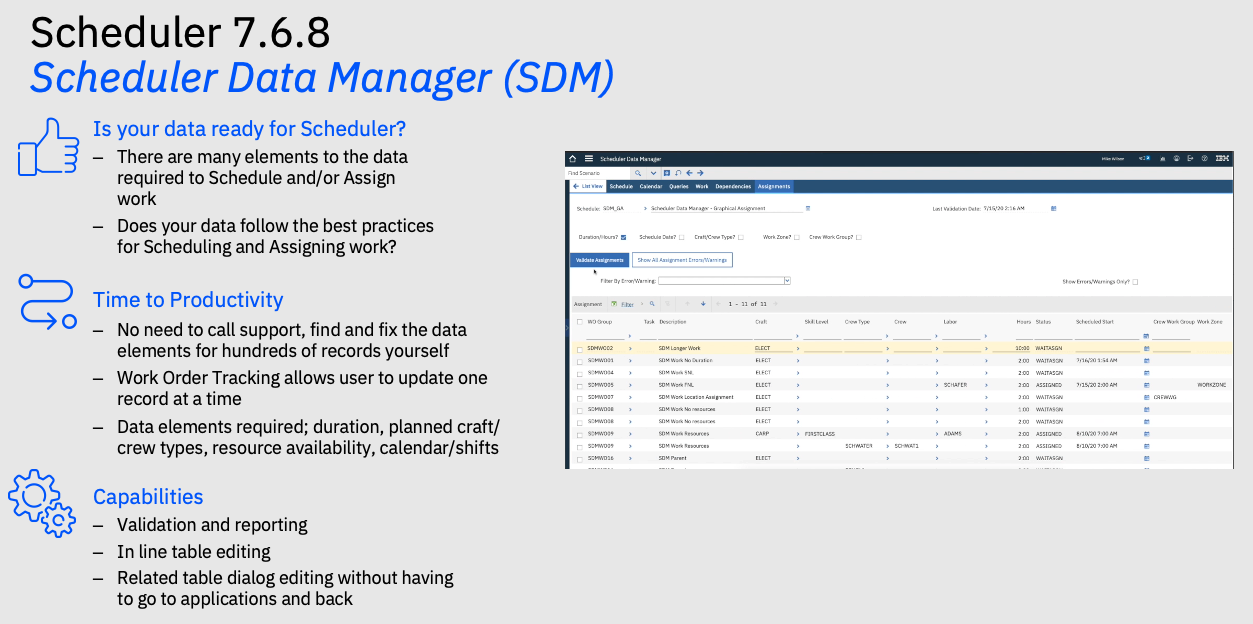Click Show All Assignment Errors/Warnings button
This screenshot has width=1253, height=624.
pos(683,260)
